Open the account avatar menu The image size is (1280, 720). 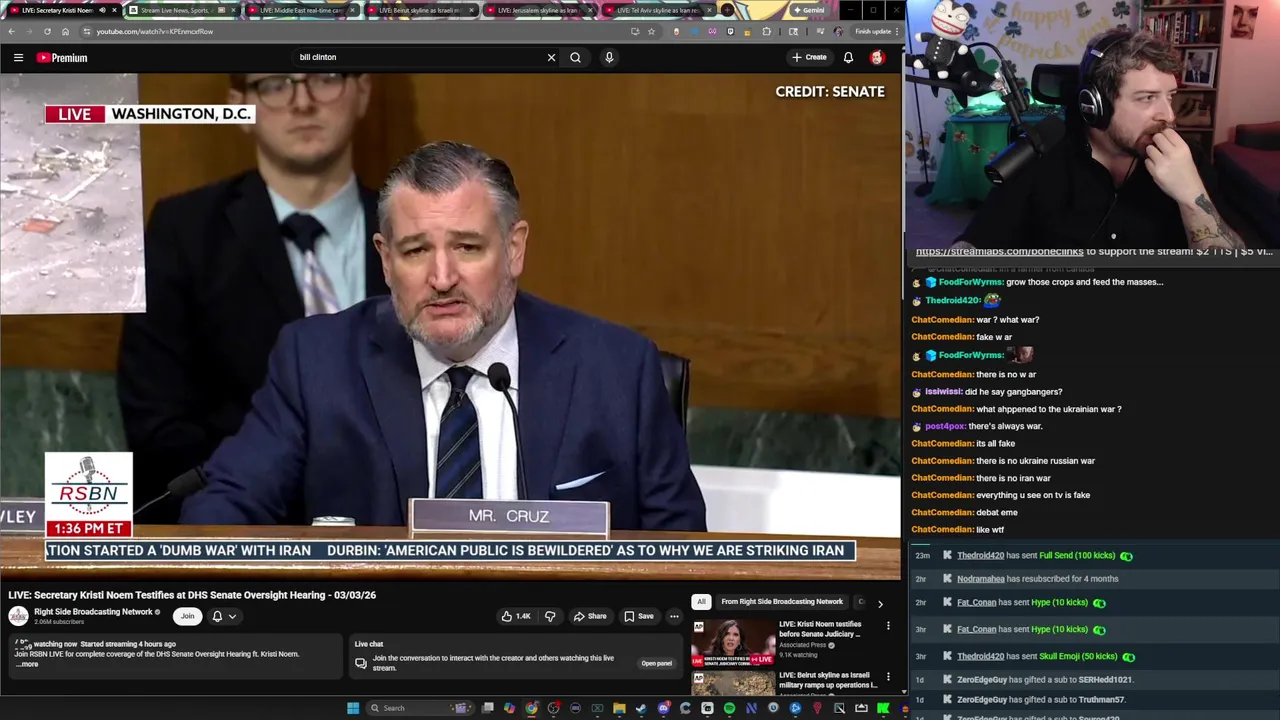coord(877,57)
